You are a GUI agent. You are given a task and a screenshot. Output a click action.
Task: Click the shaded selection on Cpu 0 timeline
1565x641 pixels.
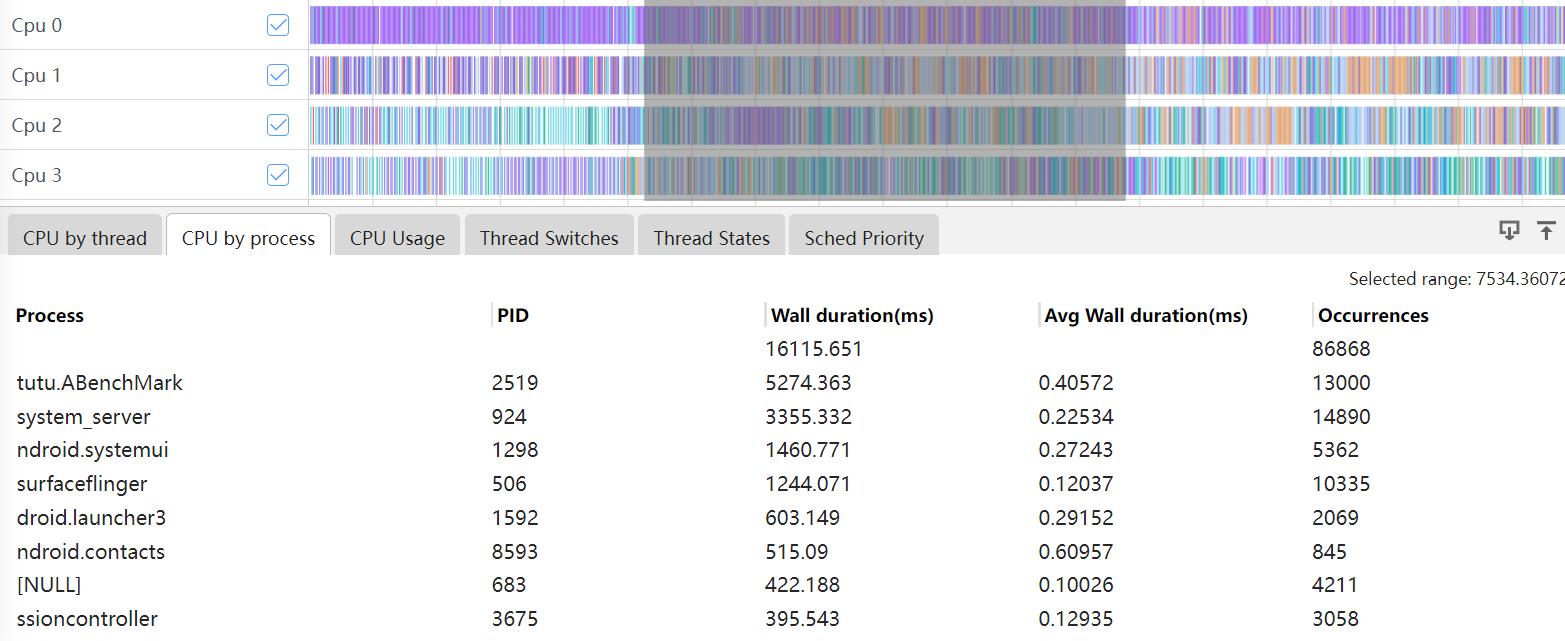pos(884,25)
